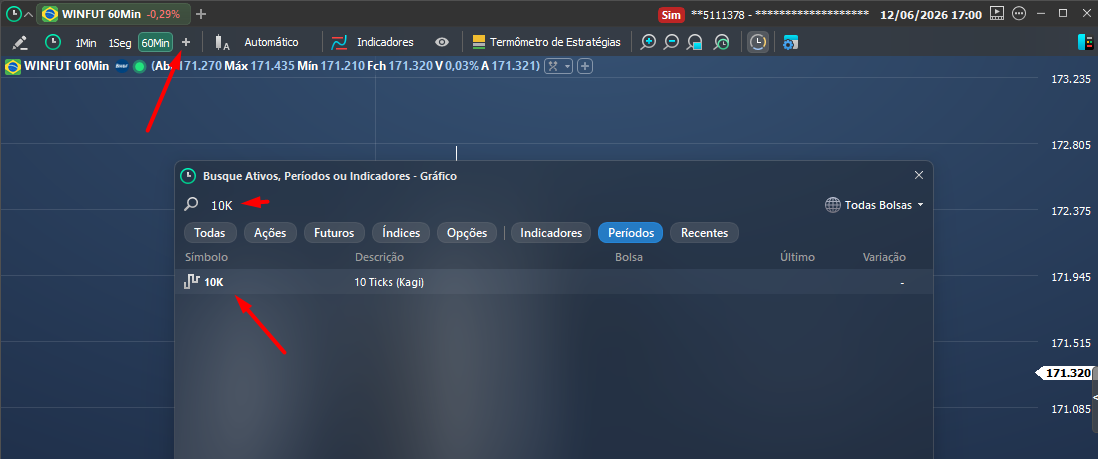Open the app clock logo menu
Viewport: 1098px width, 459px height.
(13, 13)
